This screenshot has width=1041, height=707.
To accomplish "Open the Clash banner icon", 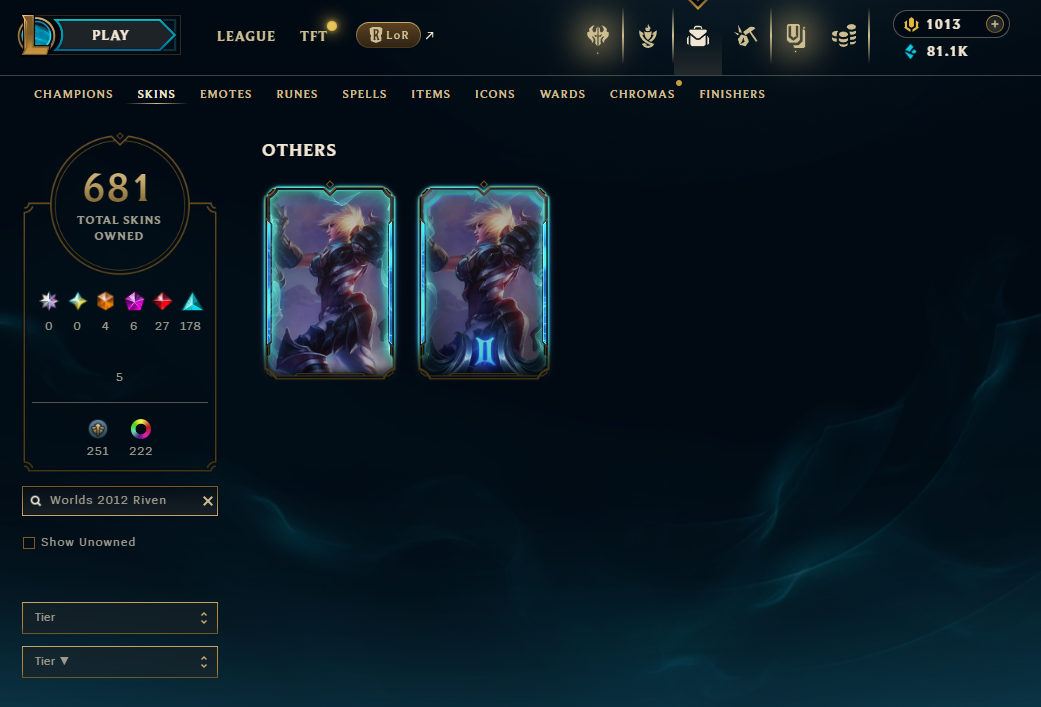I will pos(795,36).
